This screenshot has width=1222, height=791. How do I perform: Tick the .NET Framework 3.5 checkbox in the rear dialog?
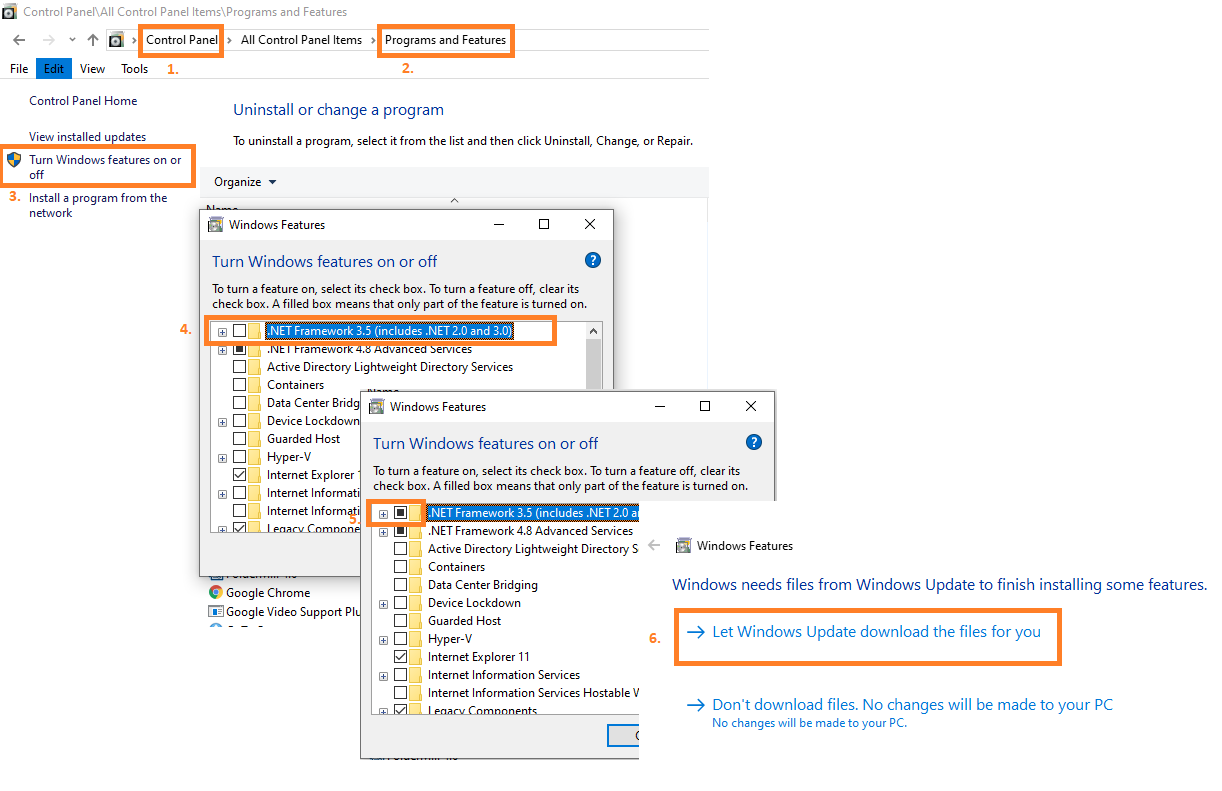click(x=239, y=331)
